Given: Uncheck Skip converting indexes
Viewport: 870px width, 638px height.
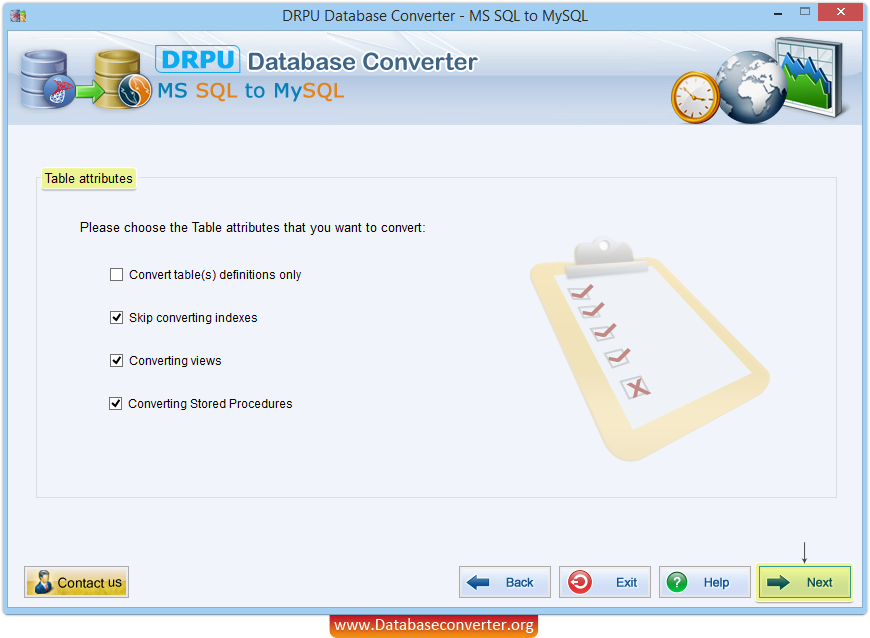Looking at the screenshot, I should (x=117, y=317).
